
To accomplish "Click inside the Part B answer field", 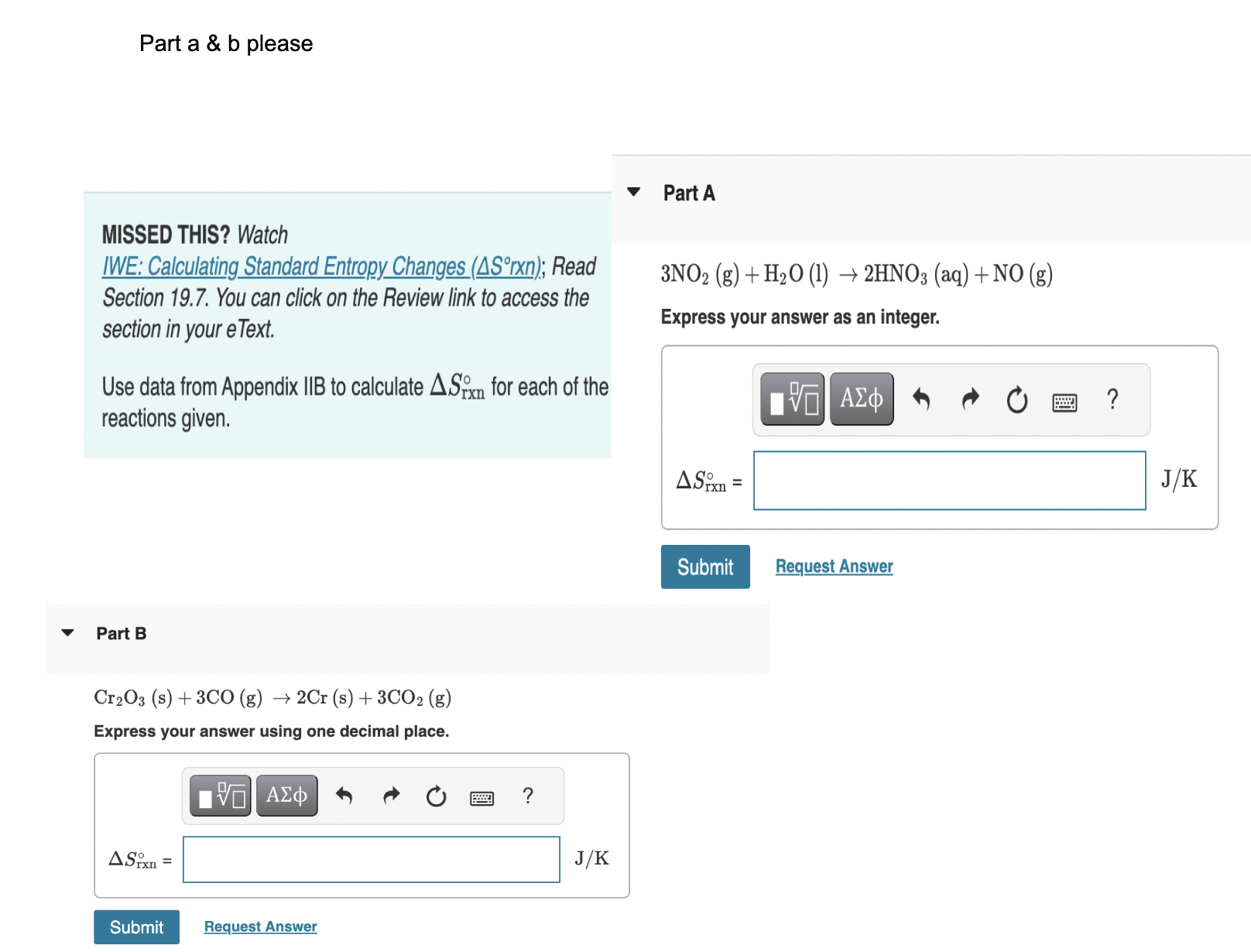I will (x=371, y=858).
